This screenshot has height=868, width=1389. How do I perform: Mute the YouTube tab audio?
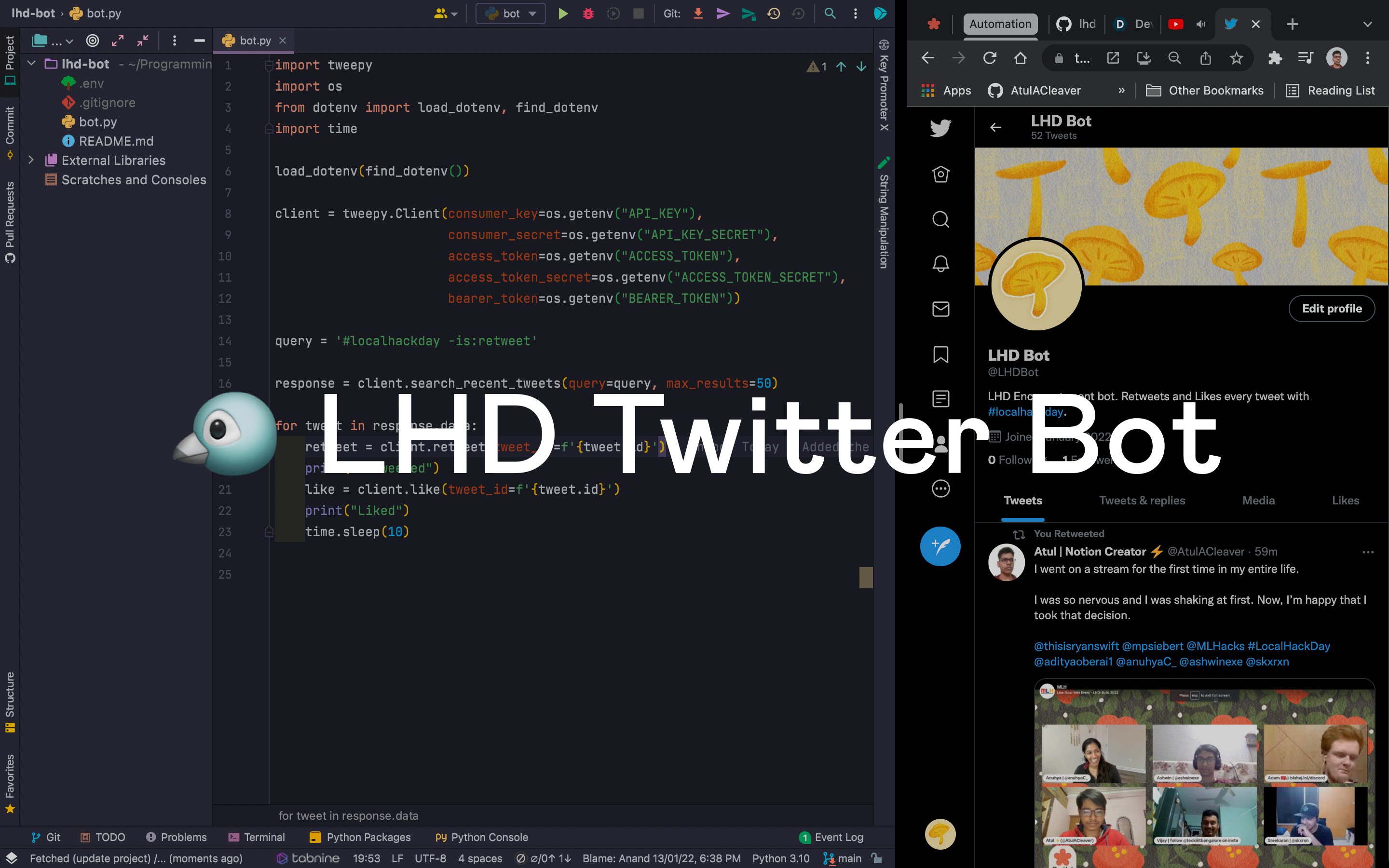(1200, 24)
